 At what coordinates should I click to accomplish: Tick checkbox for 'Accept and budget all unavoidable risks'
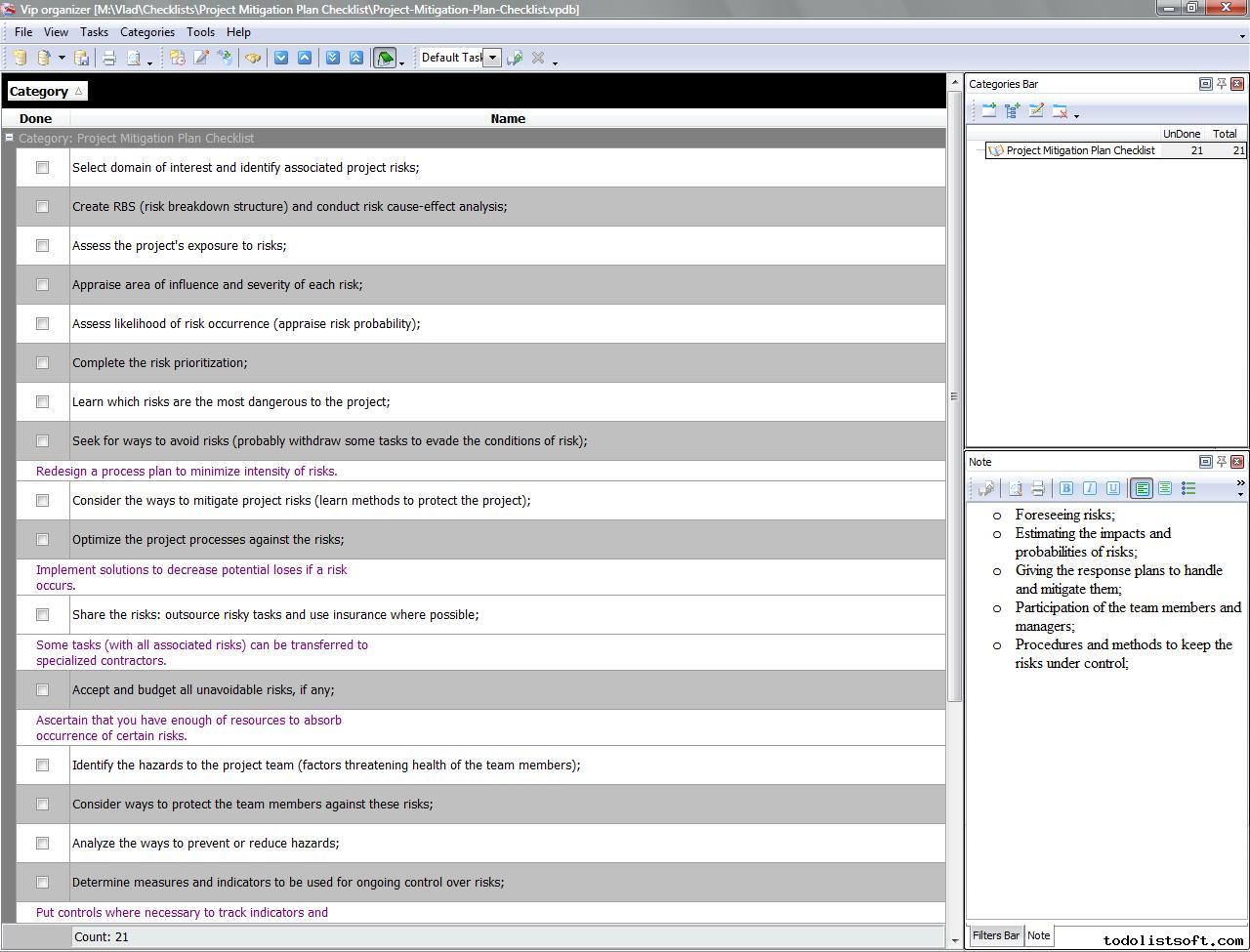[x=42, y=690]
